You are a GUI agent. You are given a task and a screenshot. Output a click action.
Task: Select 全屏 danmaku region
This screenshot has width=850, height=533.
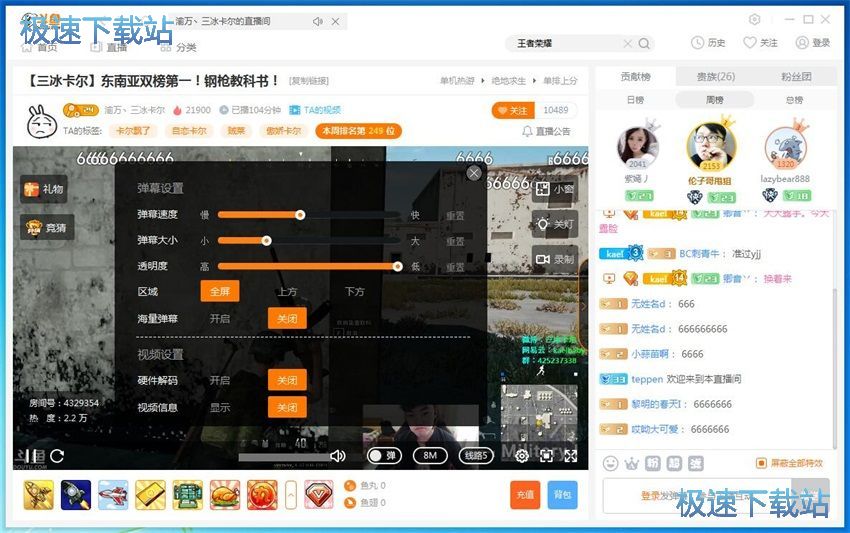point(220,292)
